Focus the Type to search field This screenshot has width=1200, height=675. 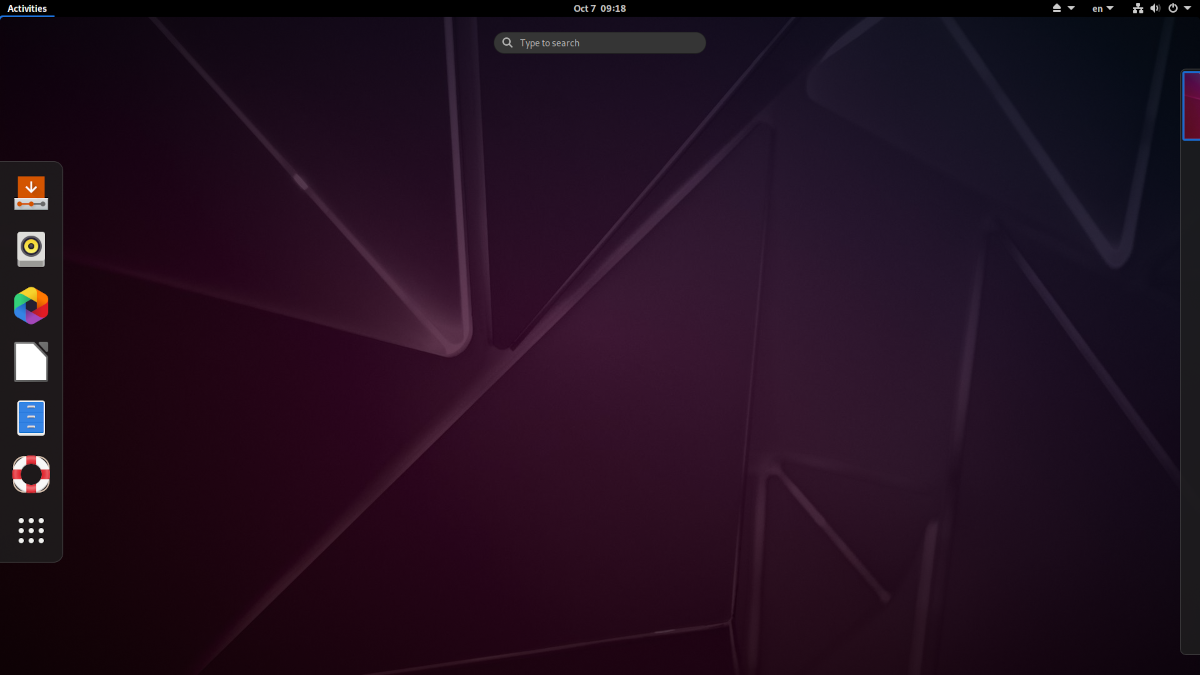[600, 43]
